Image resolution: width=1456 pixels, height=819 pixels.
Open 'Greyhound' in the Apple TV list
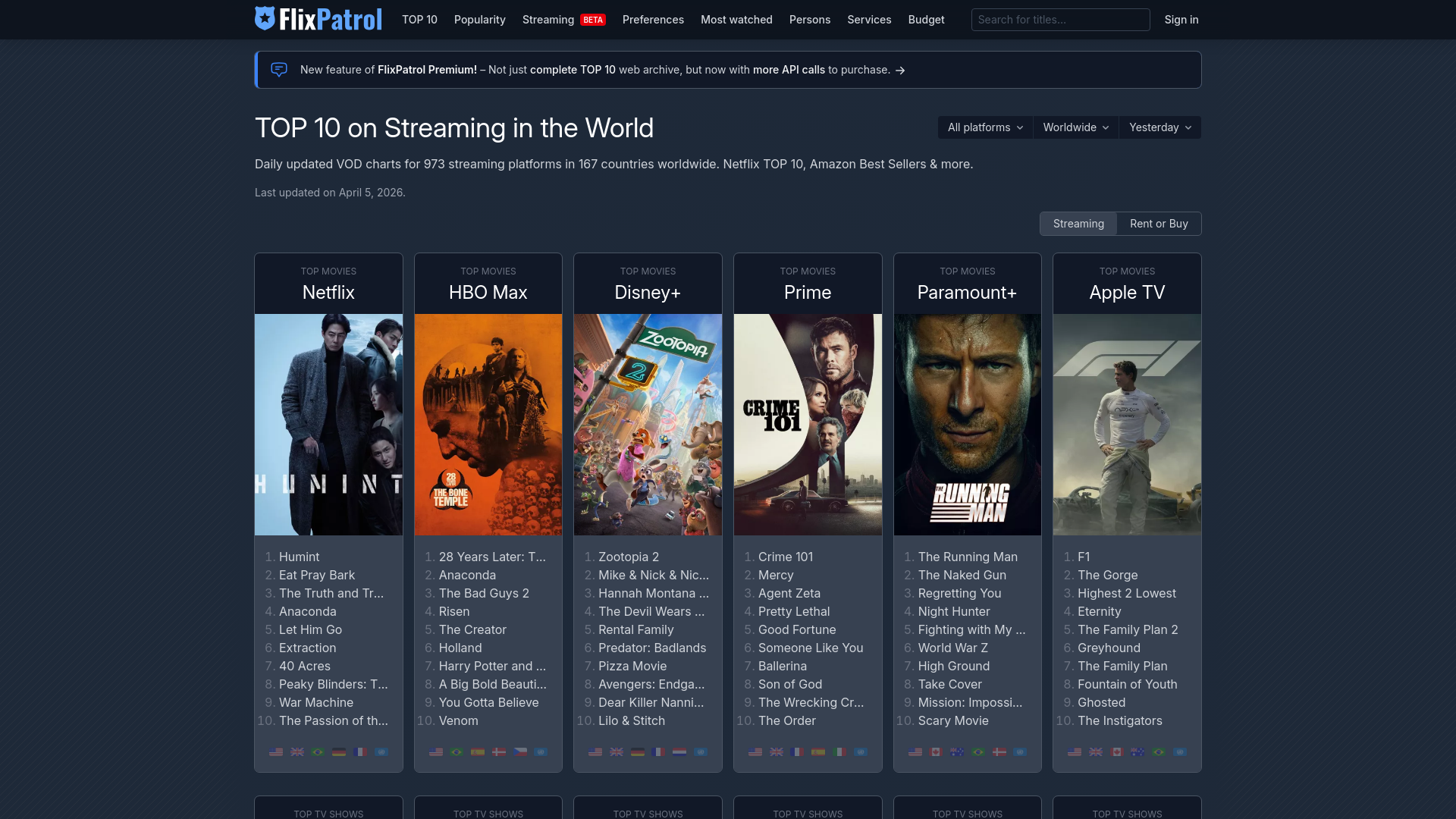point(1109,648)
